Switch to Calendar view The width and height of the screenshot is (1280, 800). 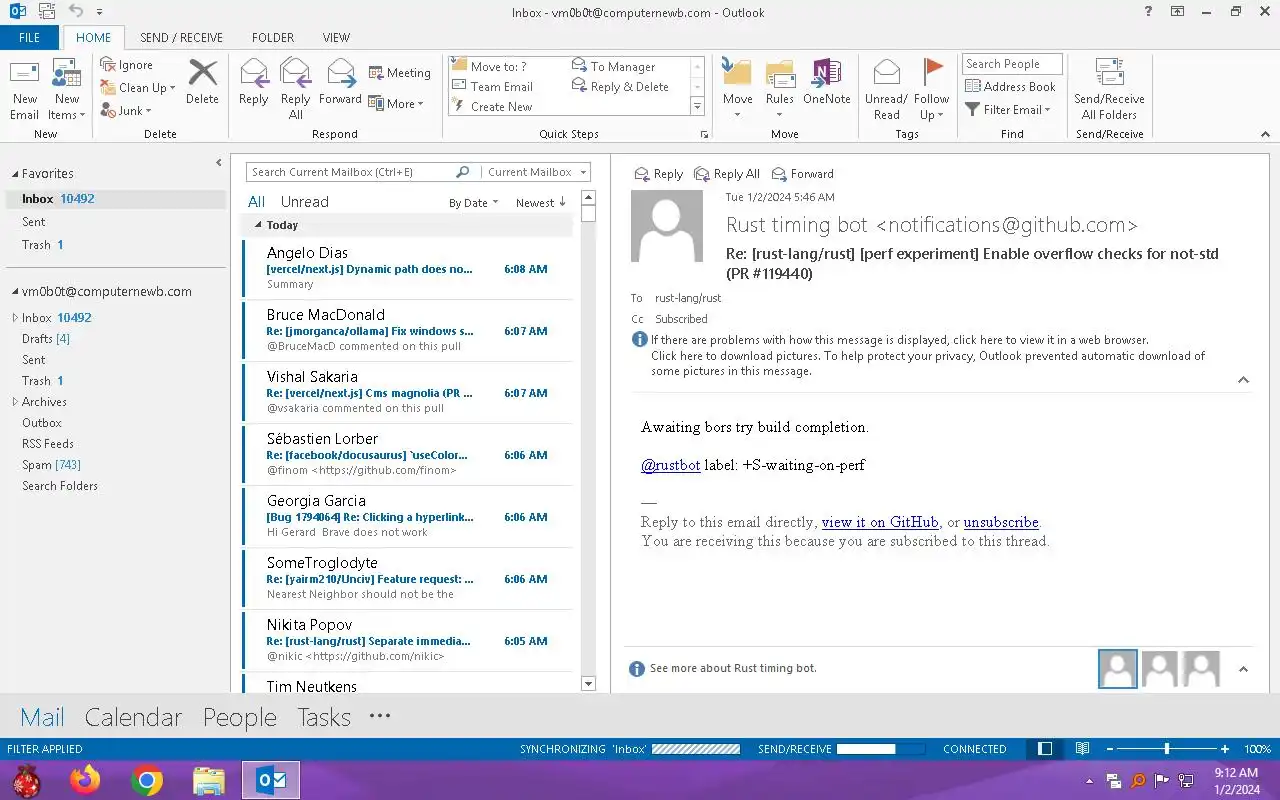coord(133,717)
